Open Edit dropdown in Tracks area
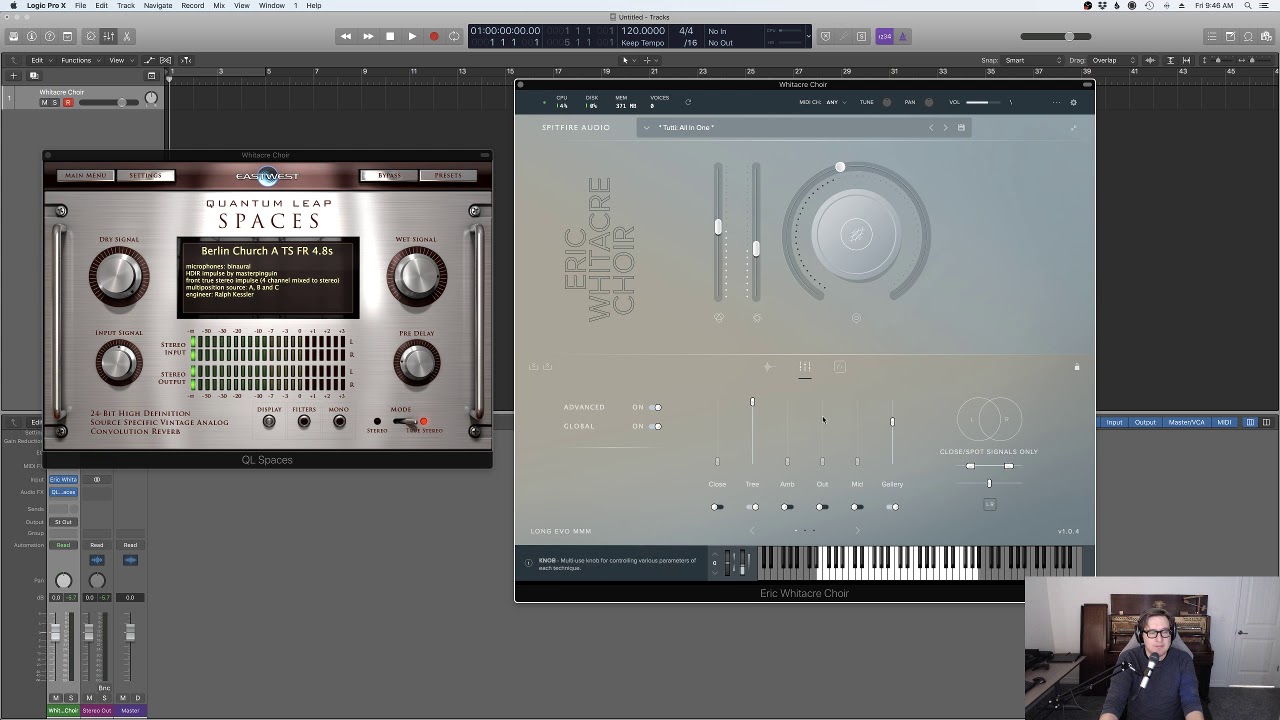This screenshot has width=1280, height=720. tap(40, 60)
